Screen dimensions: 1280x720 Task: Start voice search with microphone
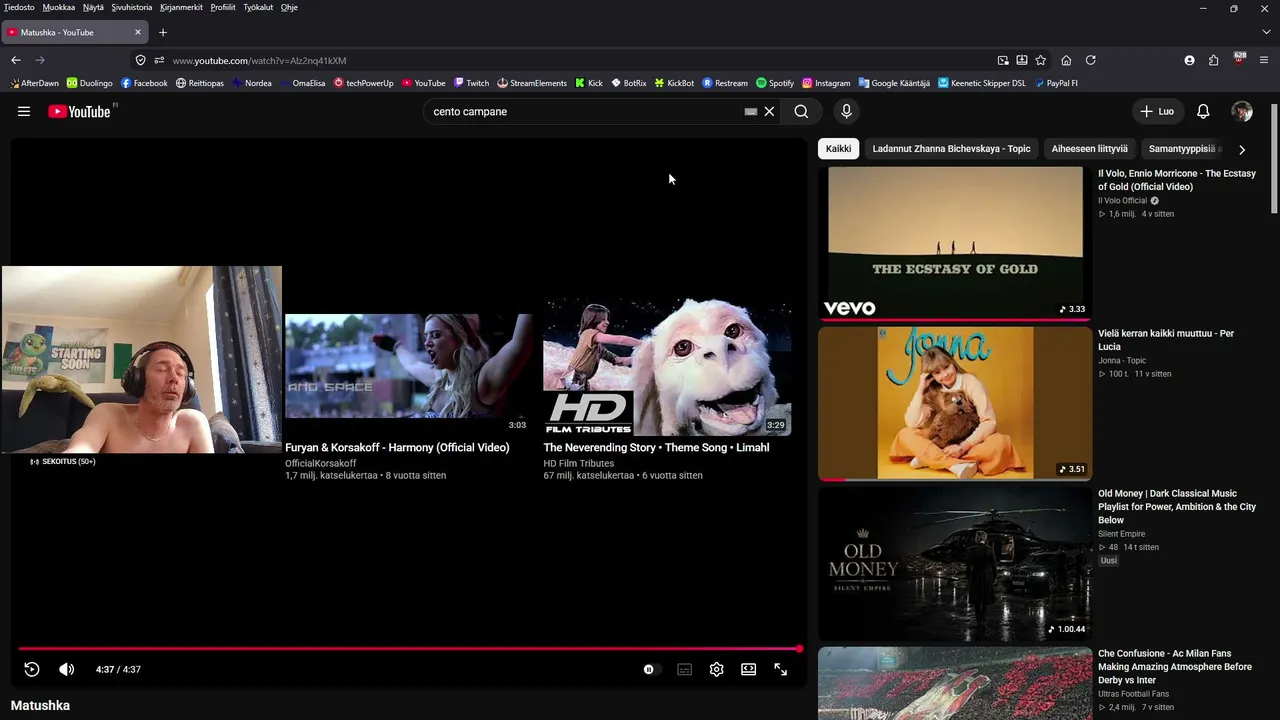click(846, 112)
